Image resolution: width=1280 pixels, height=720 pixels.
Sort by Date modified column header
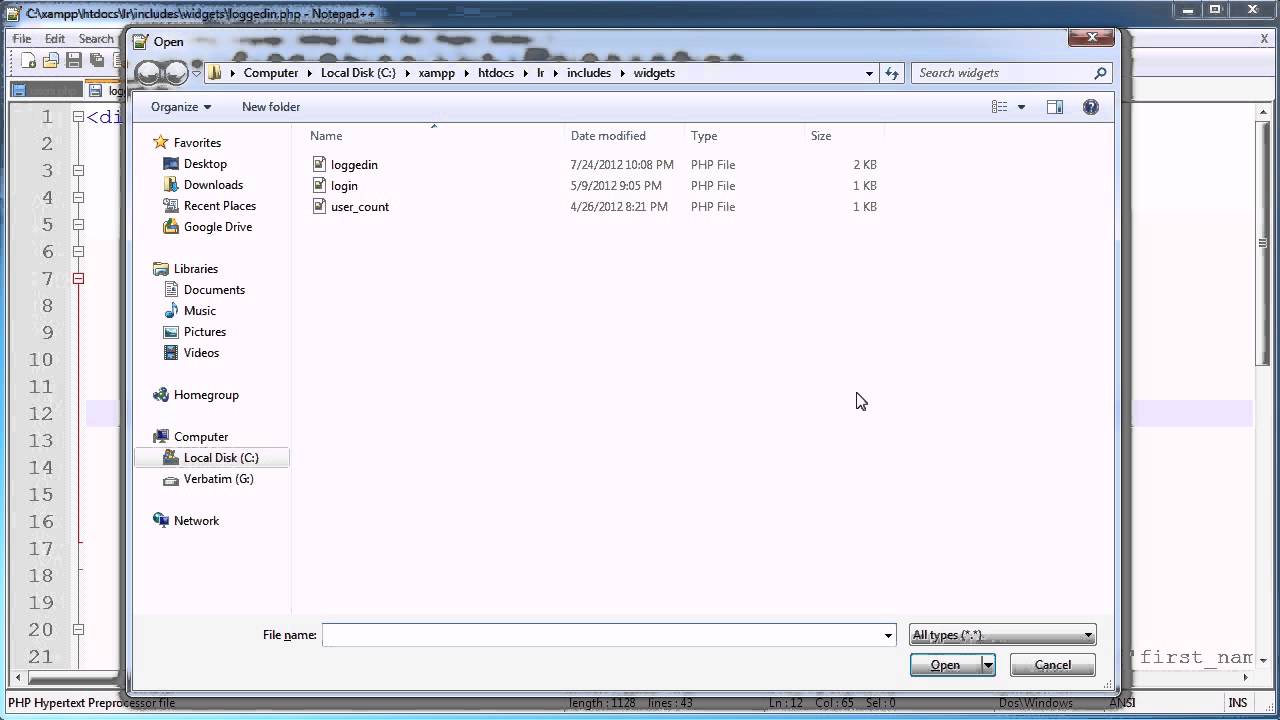[608, 136]
